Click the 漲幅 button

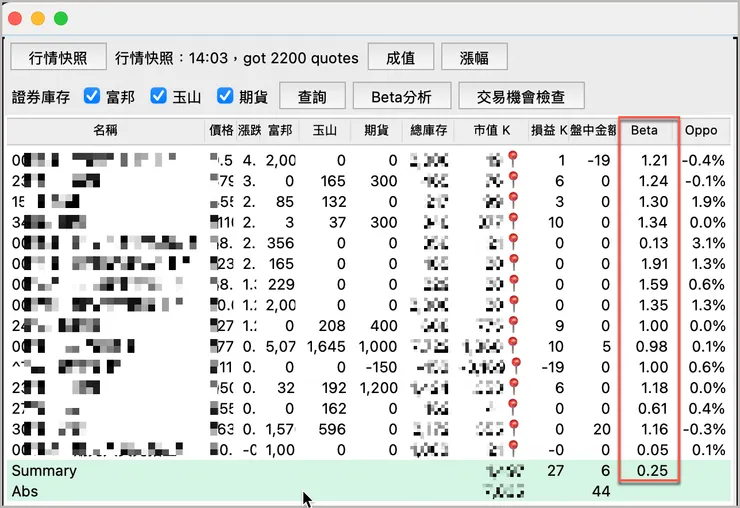coord(474,58)
